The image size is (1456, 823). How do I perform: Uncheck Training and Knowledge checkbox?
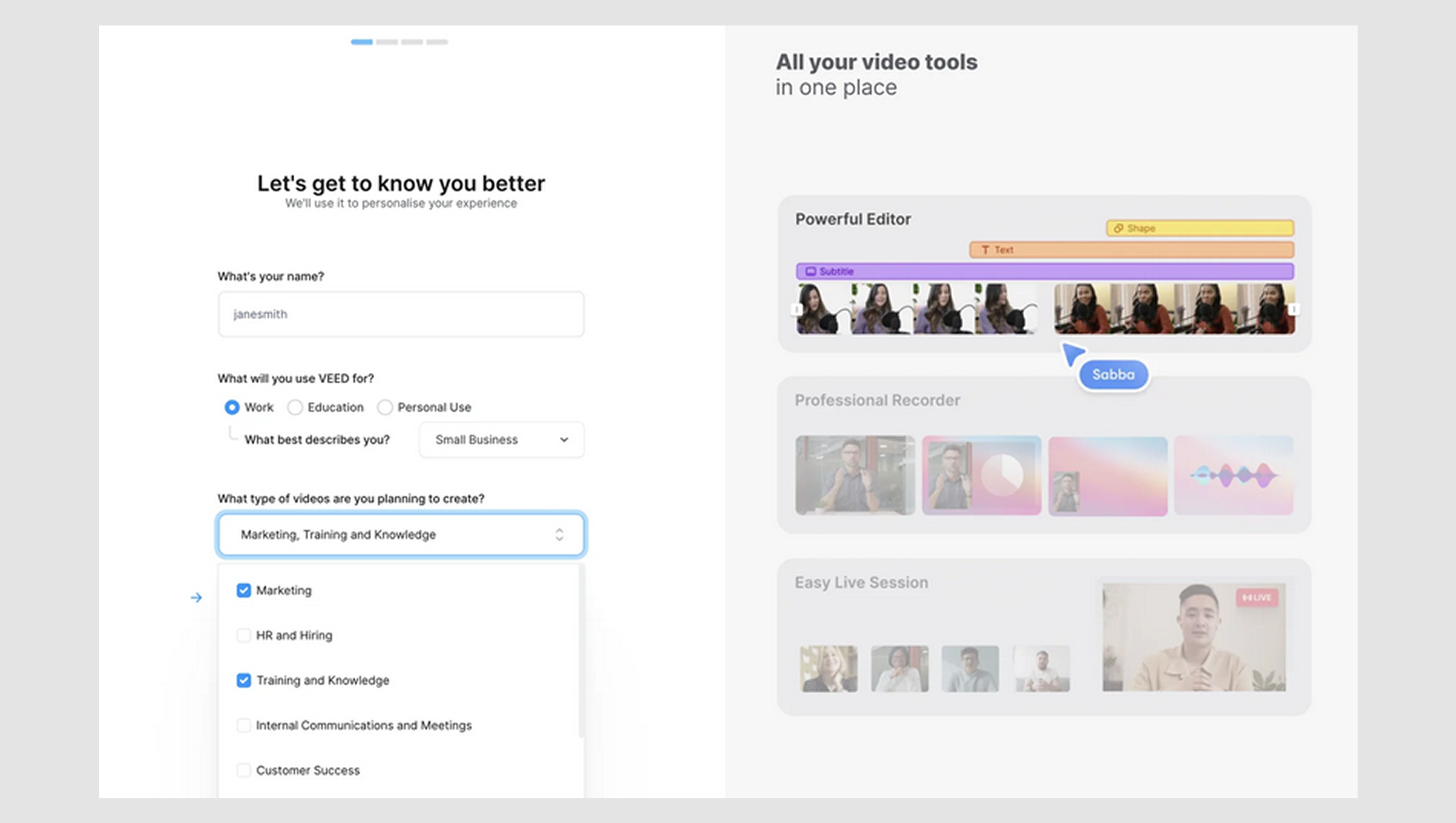tap(244, 680)
